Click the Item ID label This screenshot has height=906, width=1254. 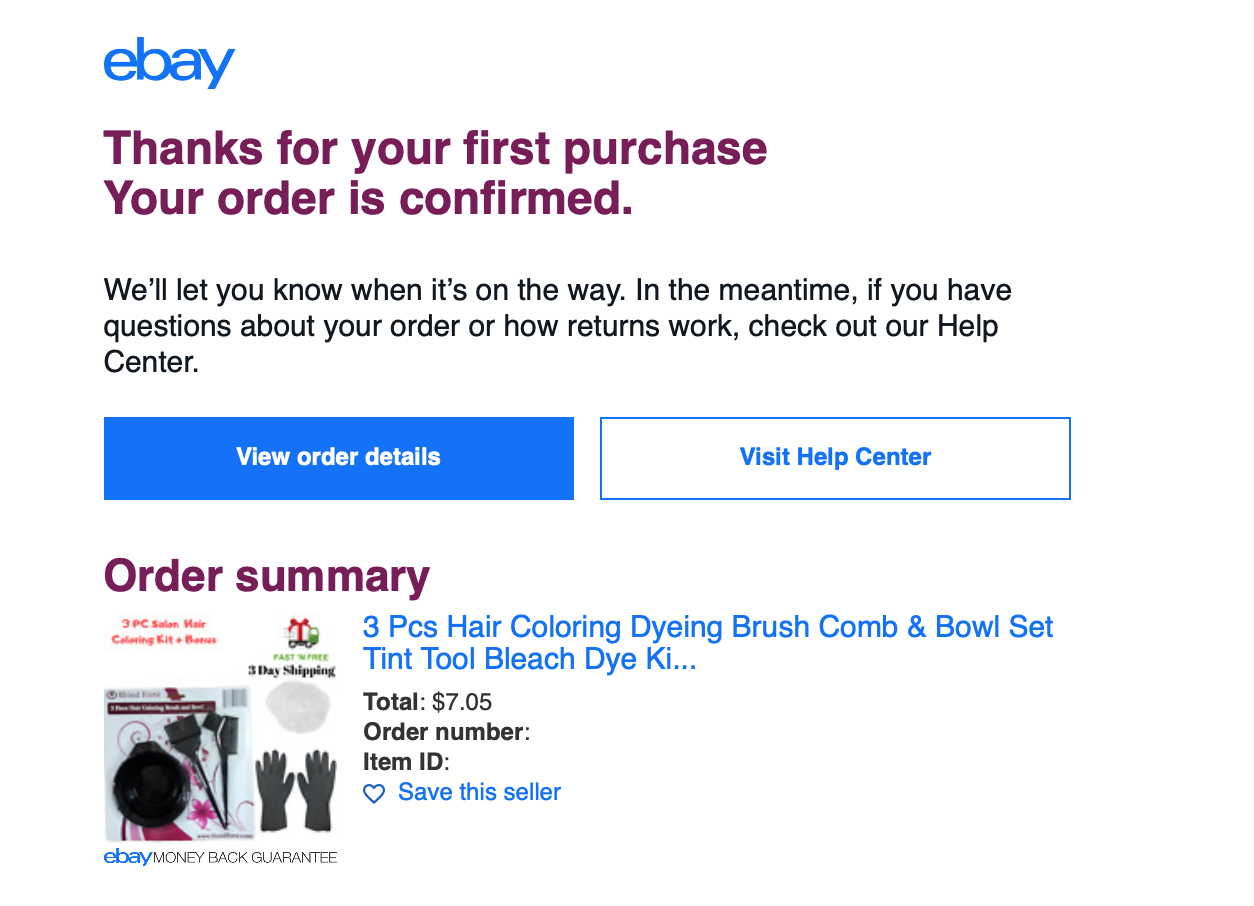[x=404, y=762]
